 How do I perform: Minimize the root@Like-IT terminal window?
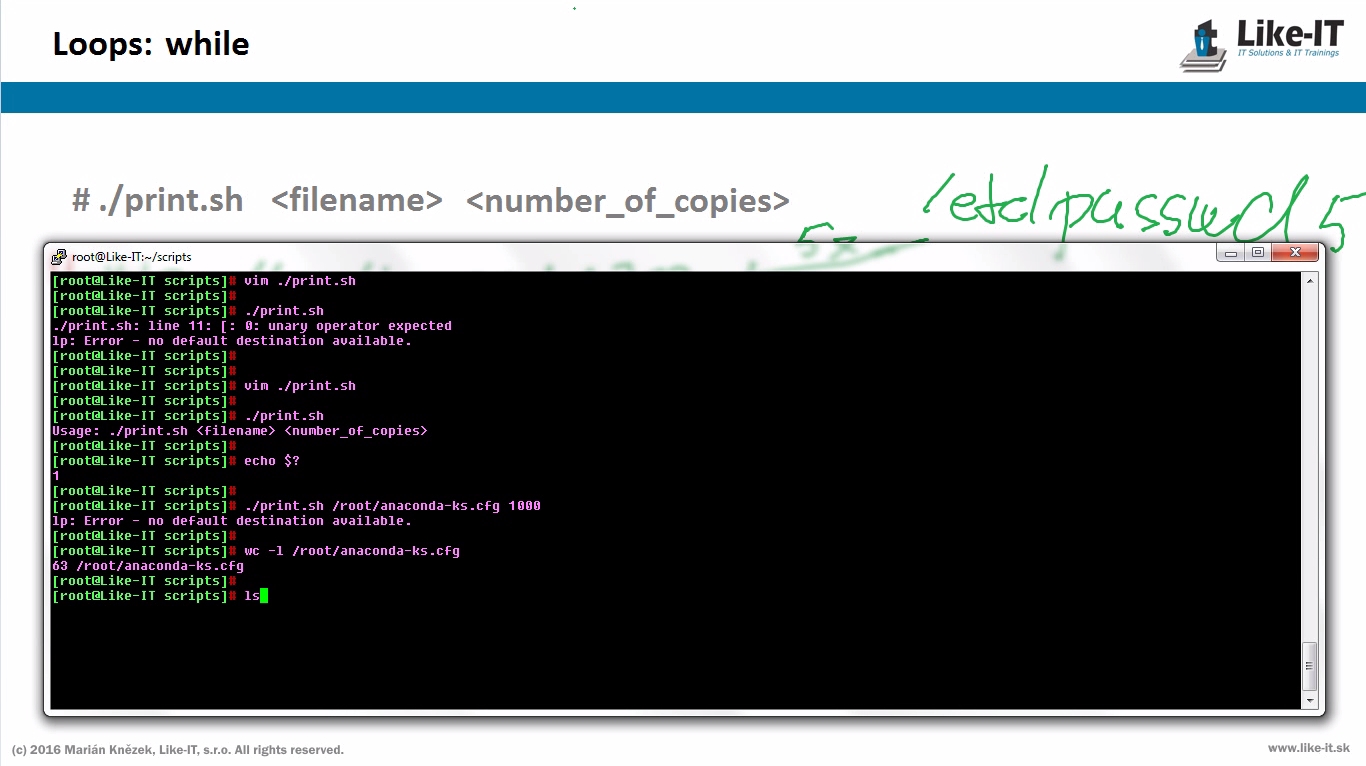1231,253
